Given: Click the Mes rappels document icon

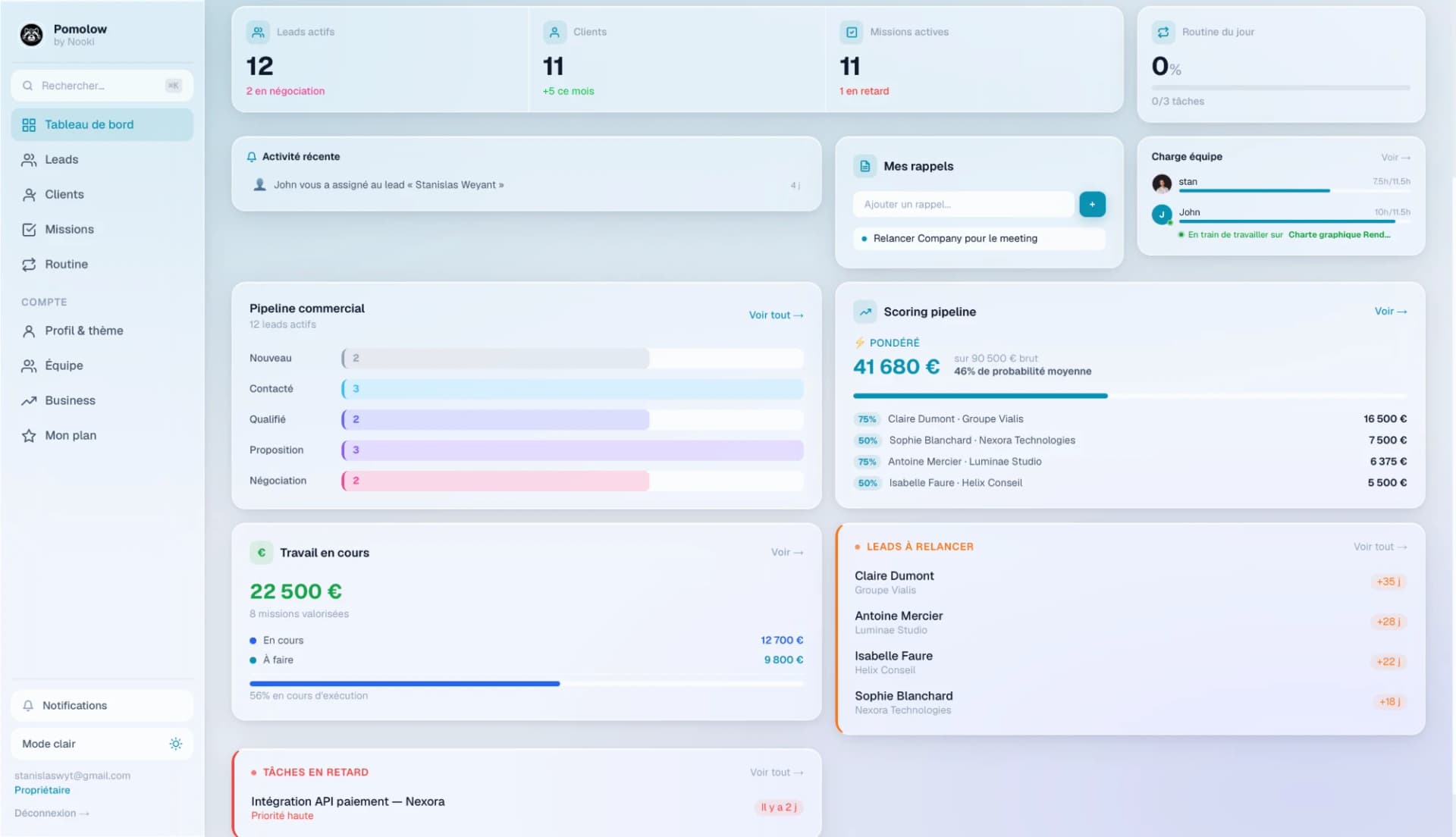Looking at the screenshot, I should pyautogui.click(x=864, y=166).
